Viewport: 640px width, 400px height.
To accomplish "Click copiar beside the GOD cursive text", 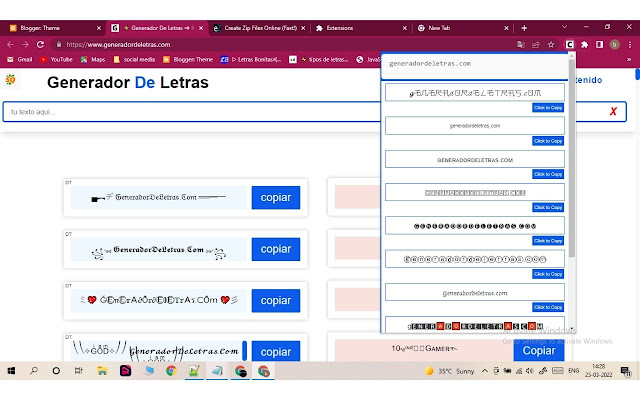I will (276, 351).
